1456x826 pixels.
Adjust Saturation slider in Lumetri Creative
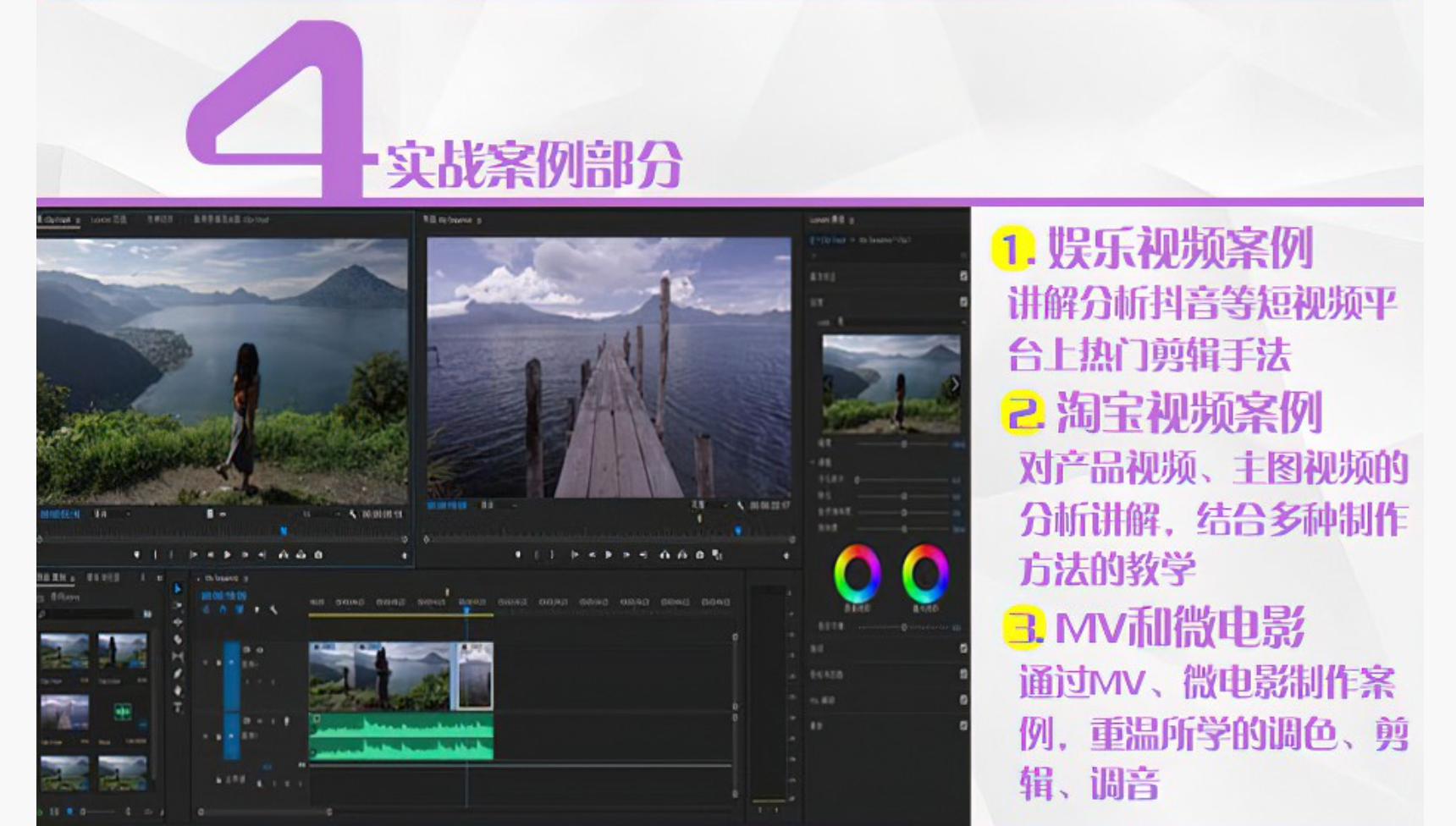click(904, 528)
